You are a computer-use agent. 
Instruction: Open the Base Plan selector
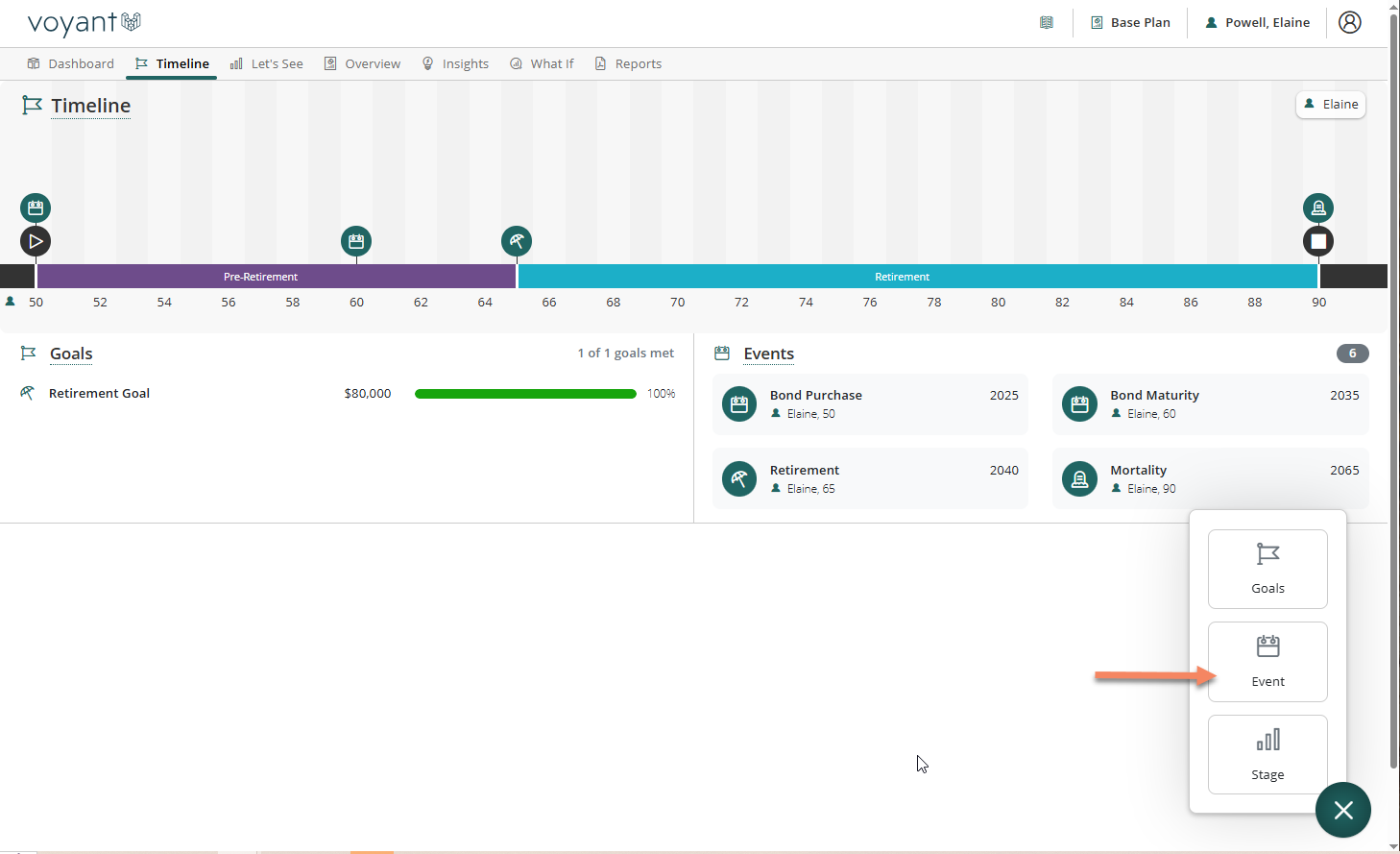coord(1130,22)
